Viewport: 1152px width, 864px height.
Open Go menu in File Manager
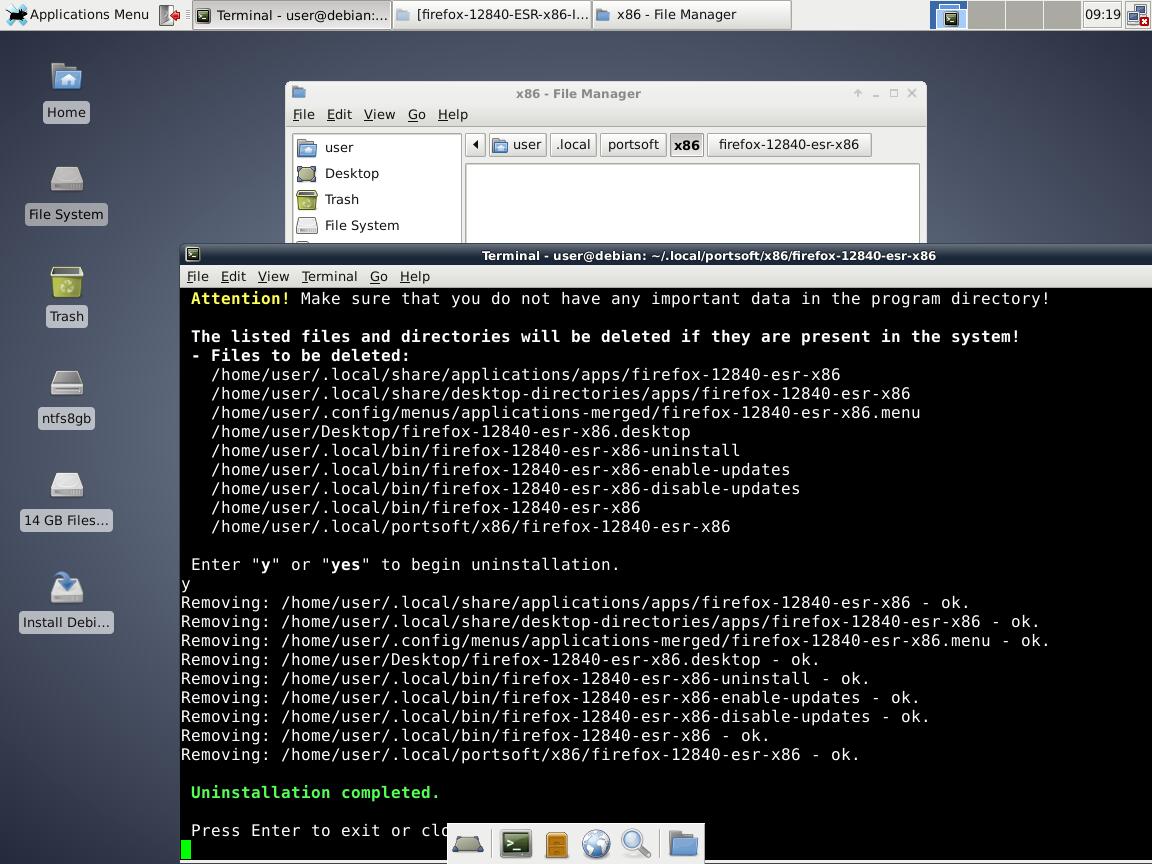(417, 115)
